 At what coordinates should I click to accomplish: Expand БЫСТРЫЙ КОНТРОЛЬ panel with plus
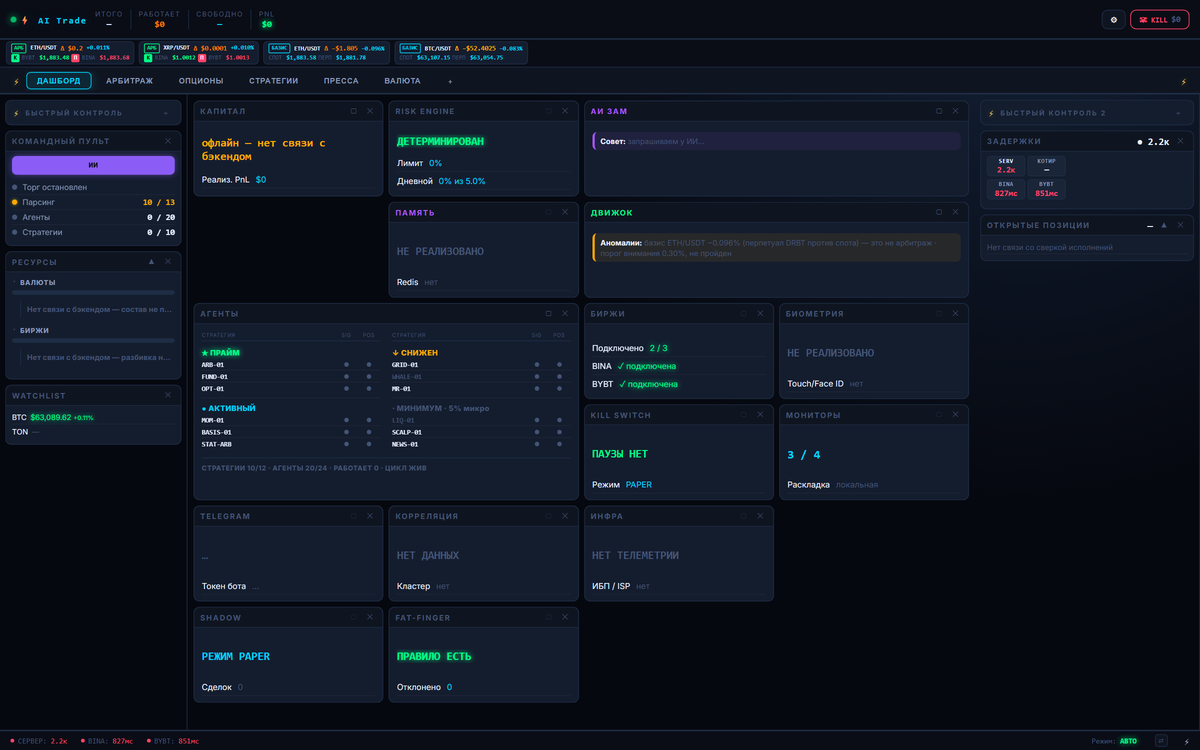(x=166, y=113)
